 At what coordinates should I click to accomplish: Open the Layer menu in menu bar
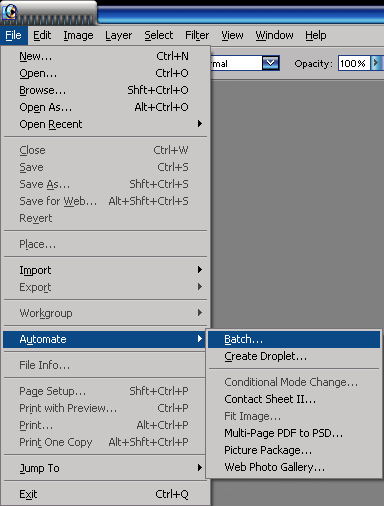118,35
